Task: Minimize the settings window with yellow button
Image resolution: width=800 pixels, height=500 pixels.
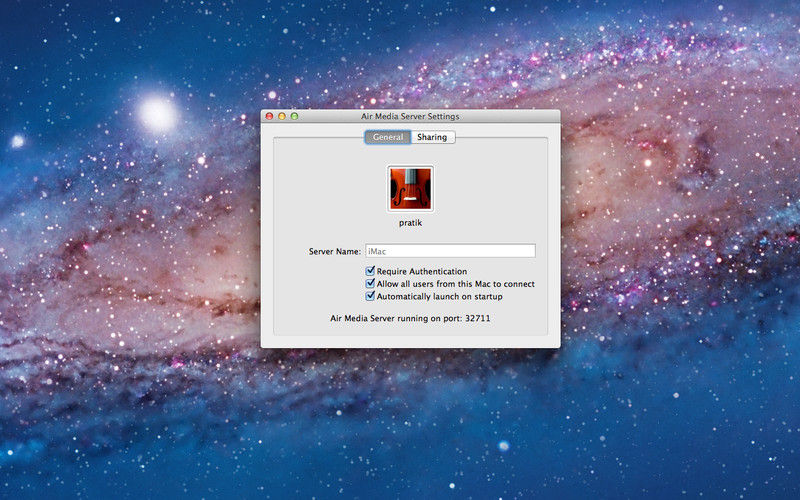Action: click(282, 117)
